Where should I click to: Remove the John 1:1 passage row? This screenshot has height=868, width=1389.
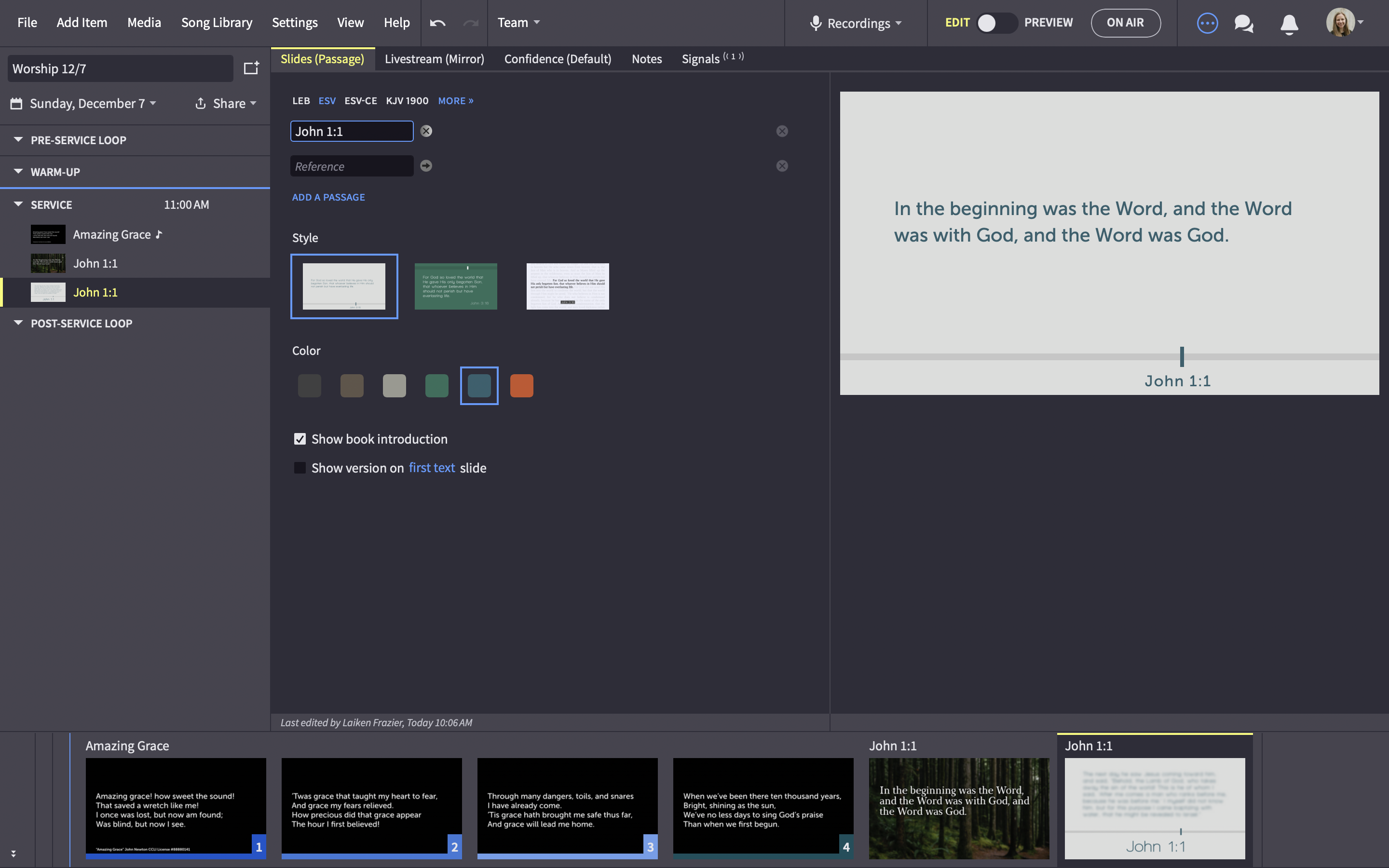[782, 131]
